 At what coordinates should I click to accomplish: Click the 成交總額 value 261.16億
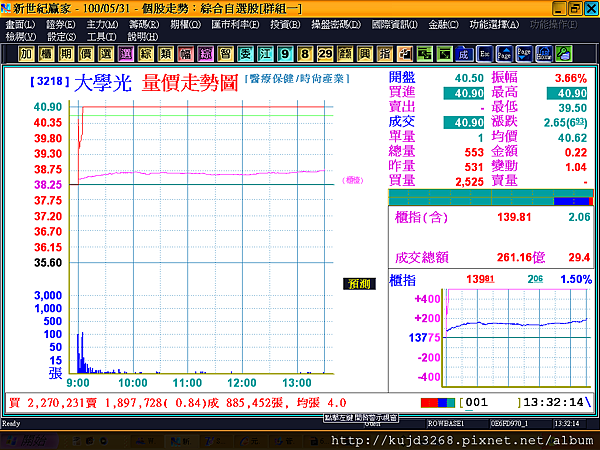click(521, 258)
